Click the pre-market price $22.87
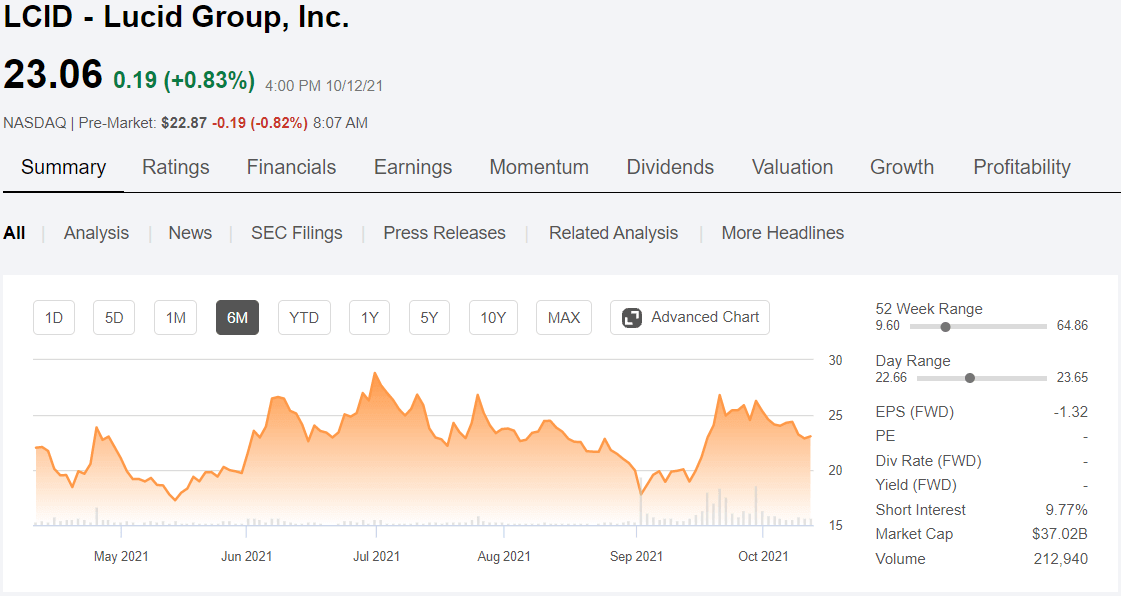 pyautogui.click(x=184, y=123)
